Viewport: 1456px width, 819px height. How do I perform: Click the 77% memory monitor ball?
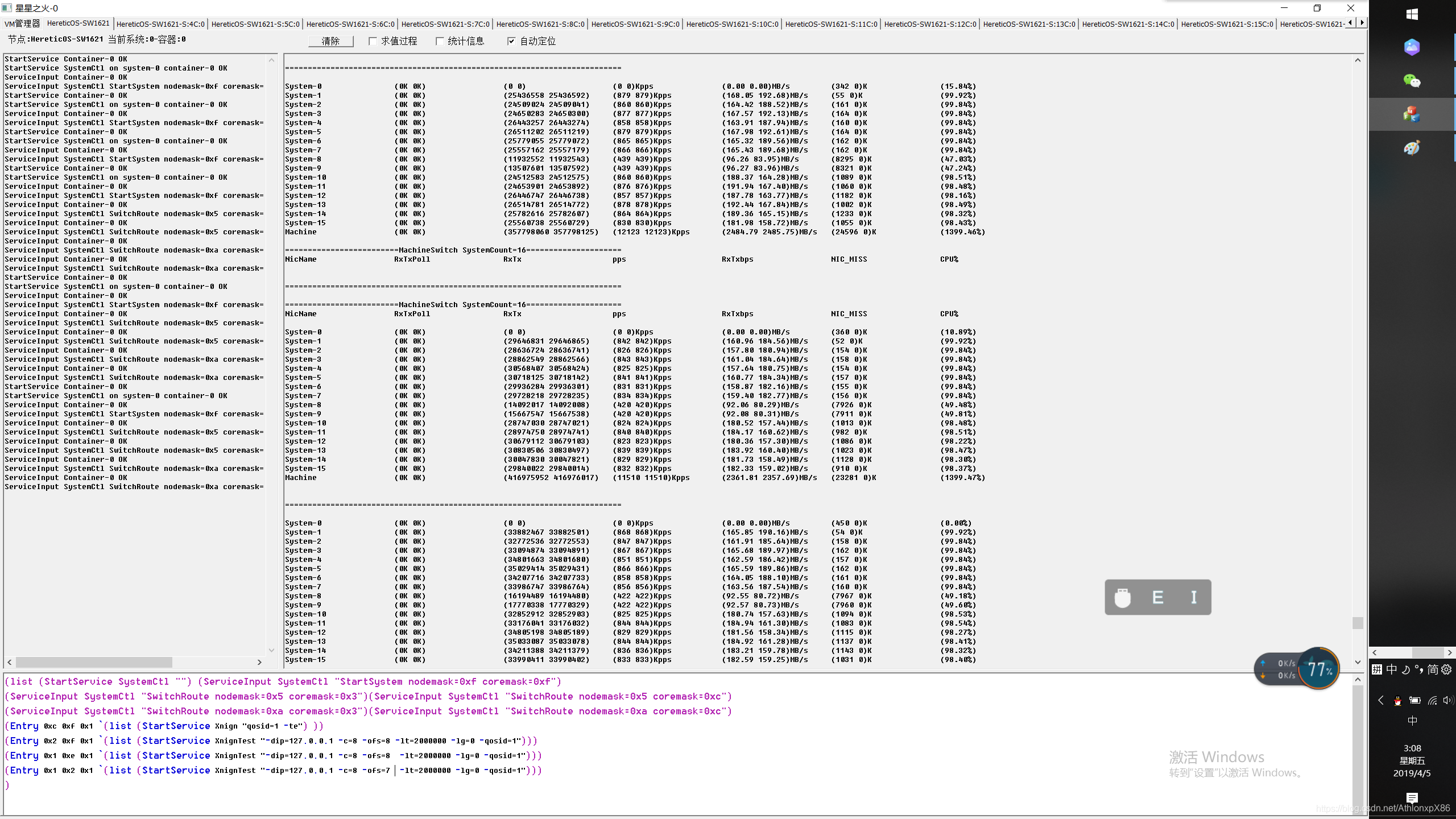point(1319,669)
